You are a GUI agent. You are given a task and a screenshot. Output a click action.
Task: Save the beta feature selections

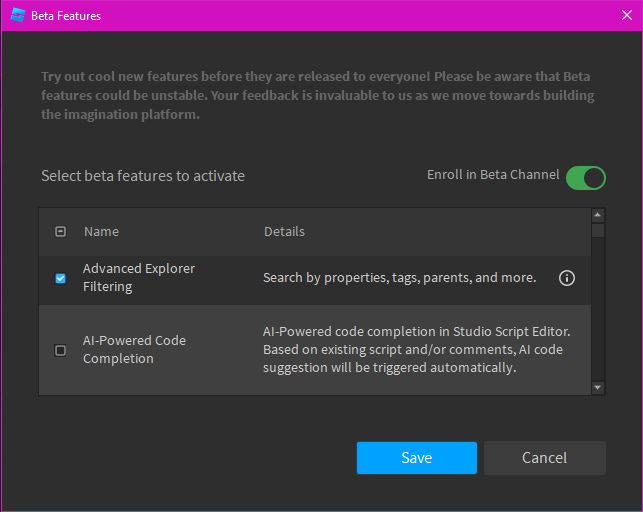(x=416, y=458)
